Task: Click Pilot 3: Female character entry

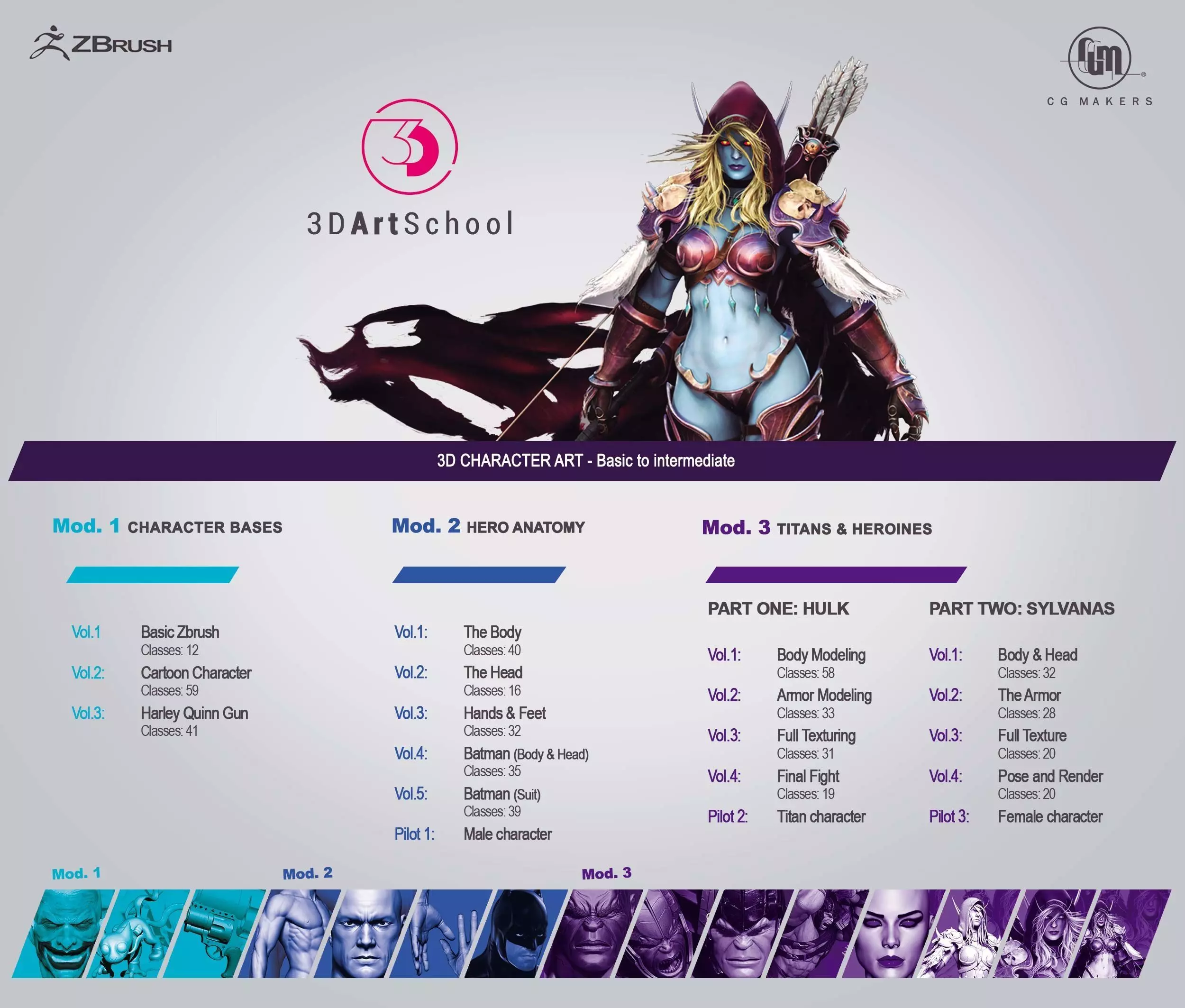Action: [1016, 816]
